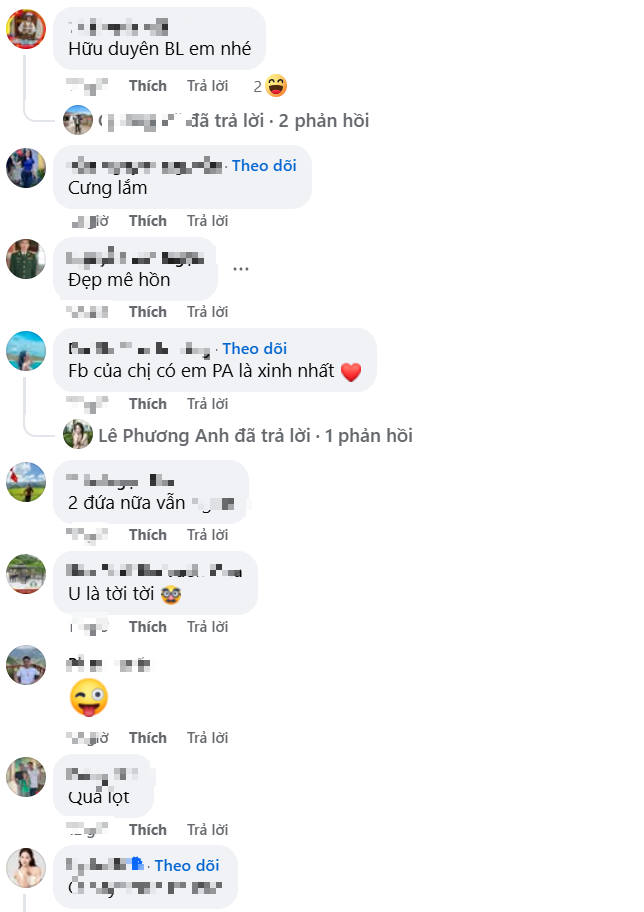Click the winking tongue emoji sticker

89,697
